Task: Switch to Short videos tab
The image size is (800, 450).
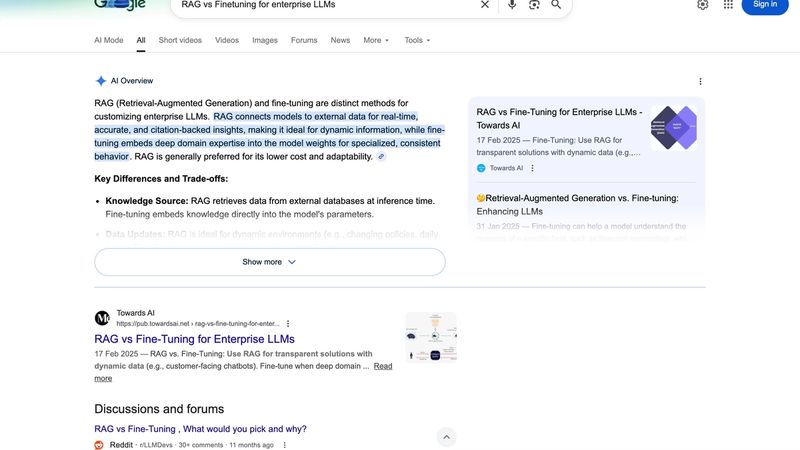Action: (180, 40)
